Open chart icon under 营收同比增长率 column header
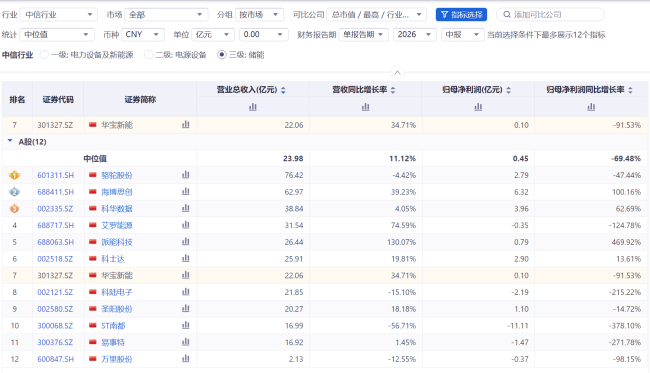 click(365, 107)
